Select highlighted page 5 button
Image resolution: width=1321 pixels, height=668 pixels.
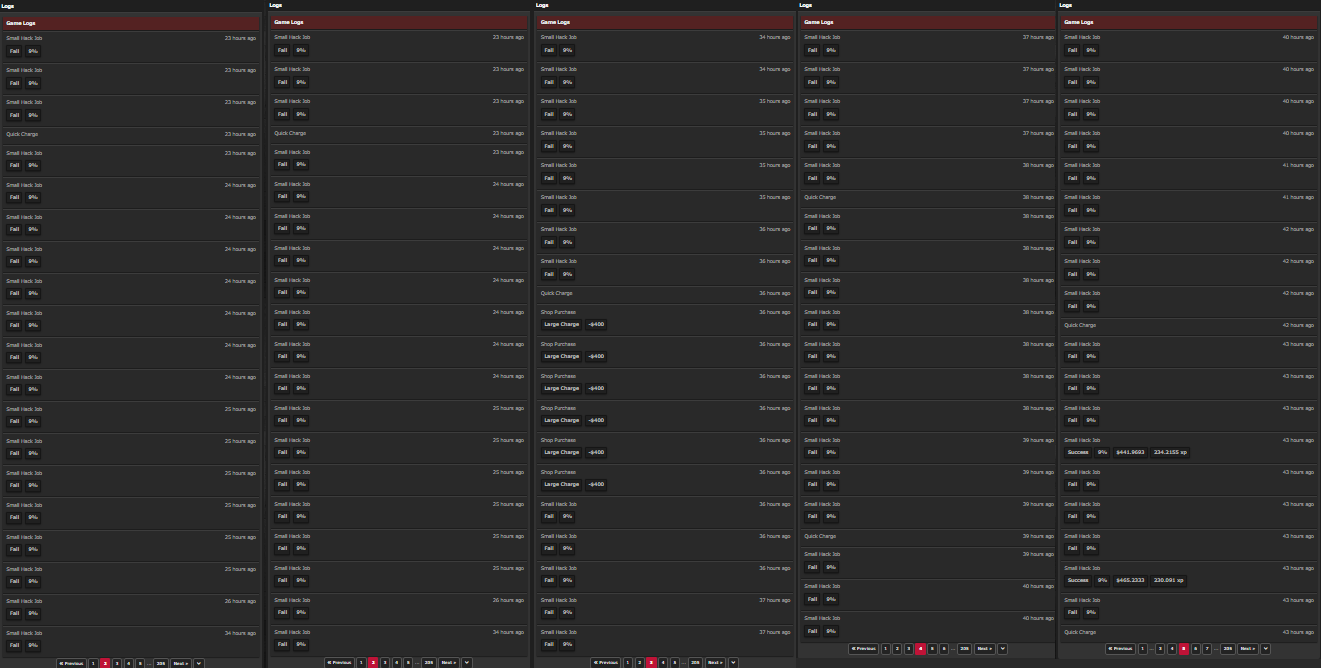point(1183,649)
